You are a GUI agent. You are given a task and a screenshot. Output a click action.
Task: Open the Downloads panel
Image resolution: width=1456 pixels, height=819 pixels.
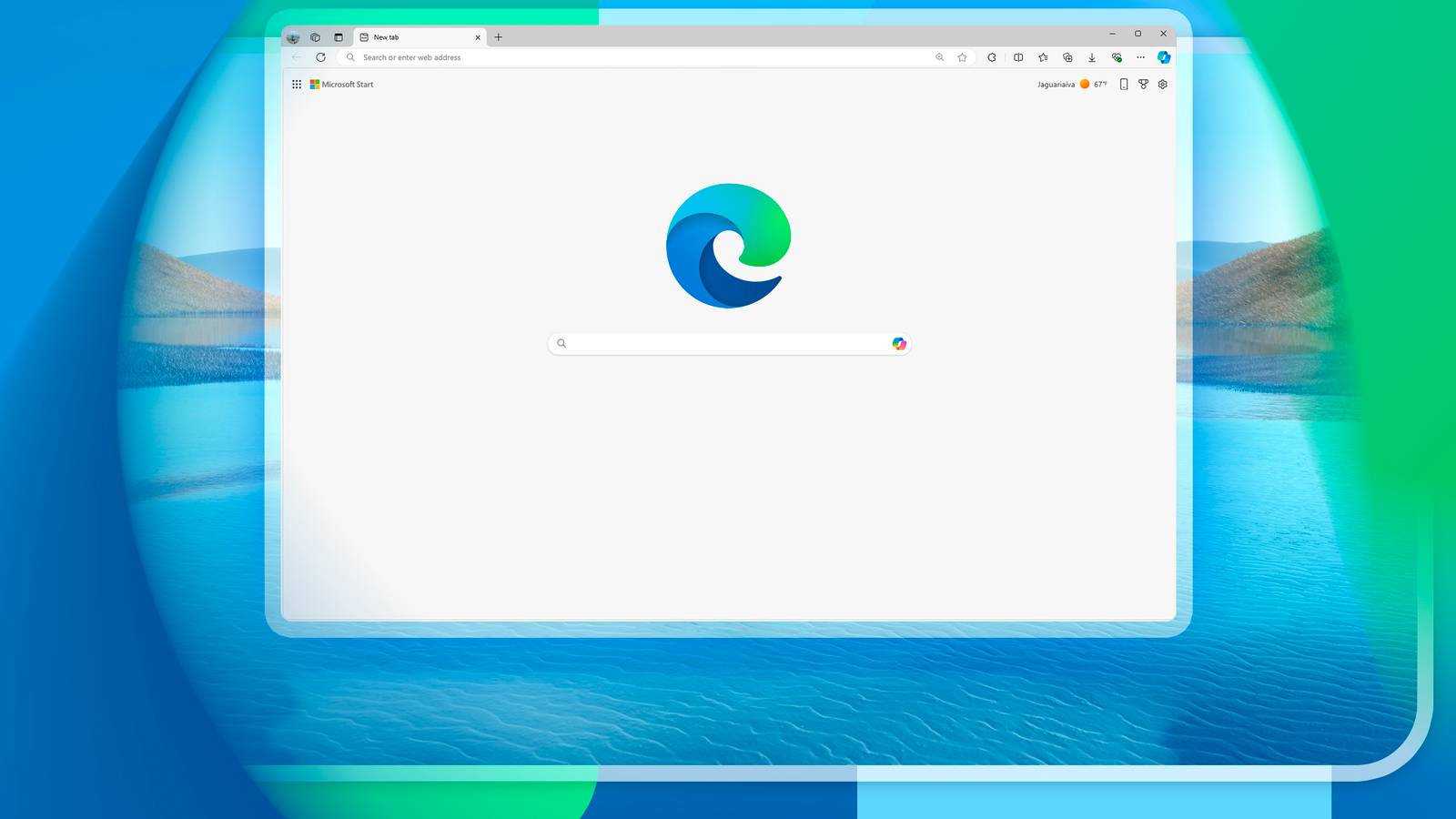click(1092, 57)
